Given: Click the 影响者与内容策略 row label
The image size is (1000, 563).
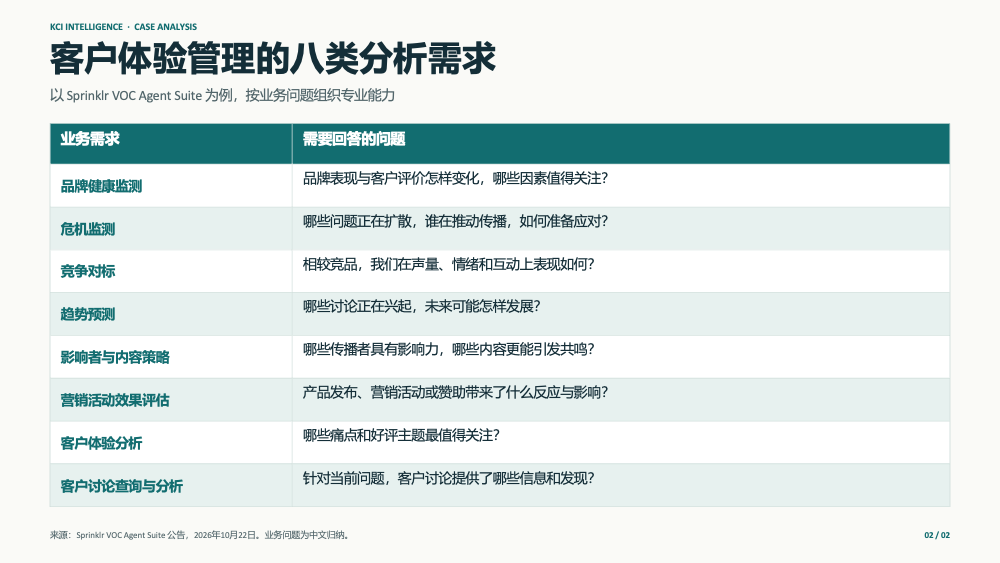Looking at the screenshot, I should pyautogui.click(x=115, y=357).
